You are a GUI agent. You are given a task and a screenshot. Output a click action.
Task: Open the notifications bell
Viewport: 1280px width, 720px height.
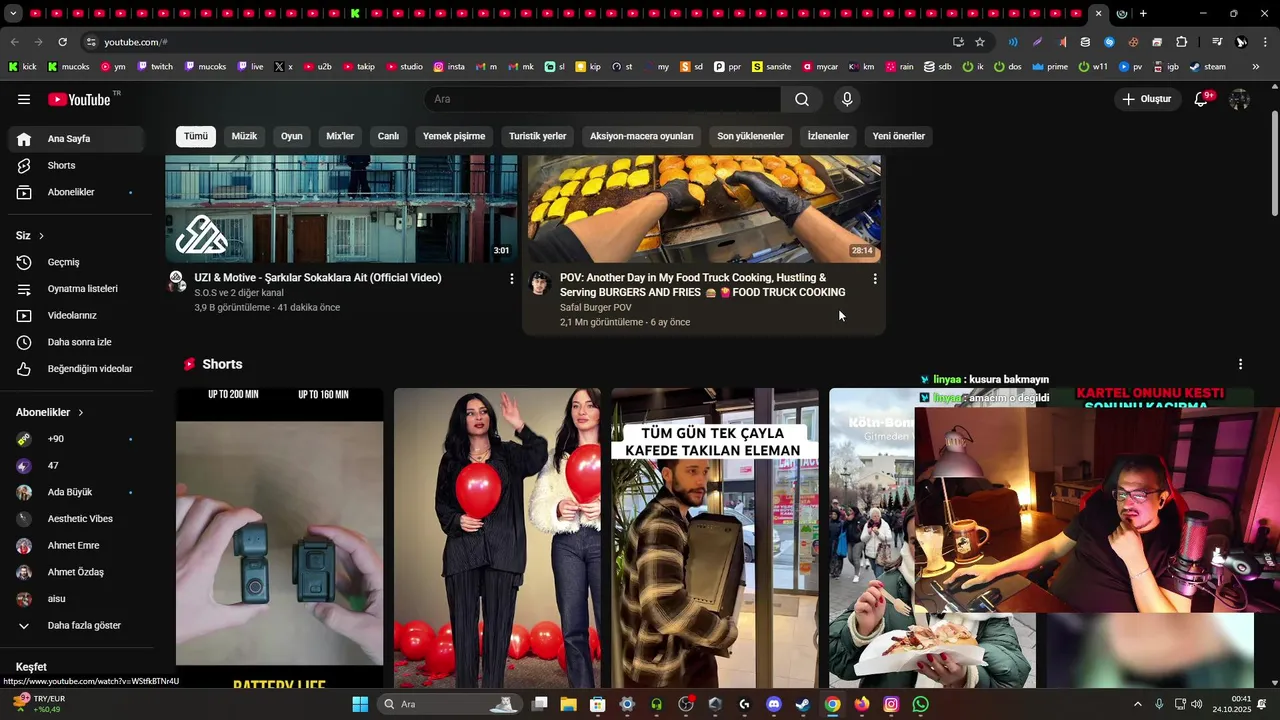1202,99
